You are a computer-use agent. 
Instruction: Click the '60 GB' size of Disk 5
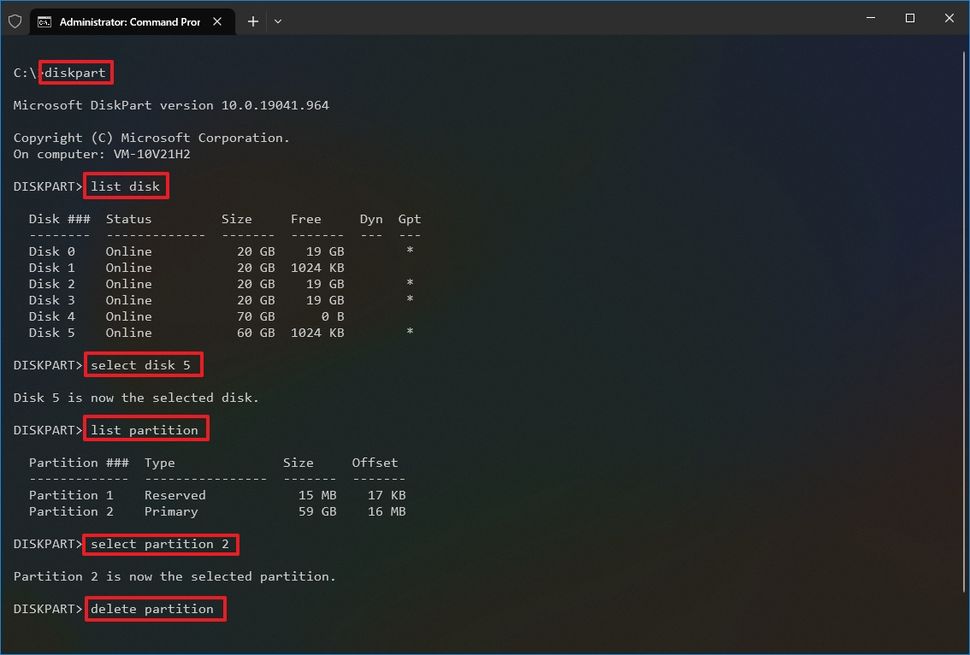256,333
